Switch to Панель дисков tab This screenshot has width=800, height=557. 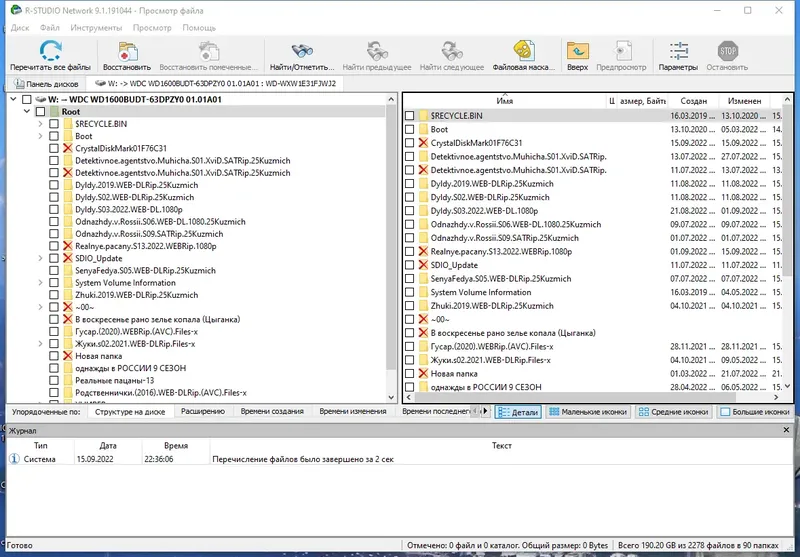[x=46, y=84]
